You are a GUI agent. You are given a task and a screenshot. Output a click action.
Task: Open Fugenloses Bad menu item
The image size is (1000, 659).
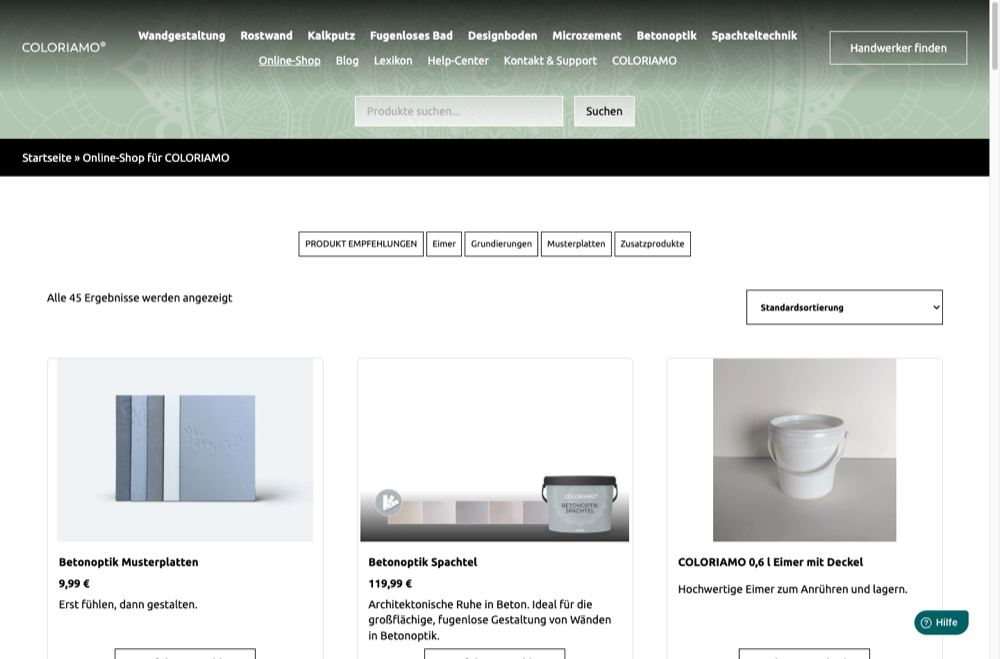tap(411, 36)
